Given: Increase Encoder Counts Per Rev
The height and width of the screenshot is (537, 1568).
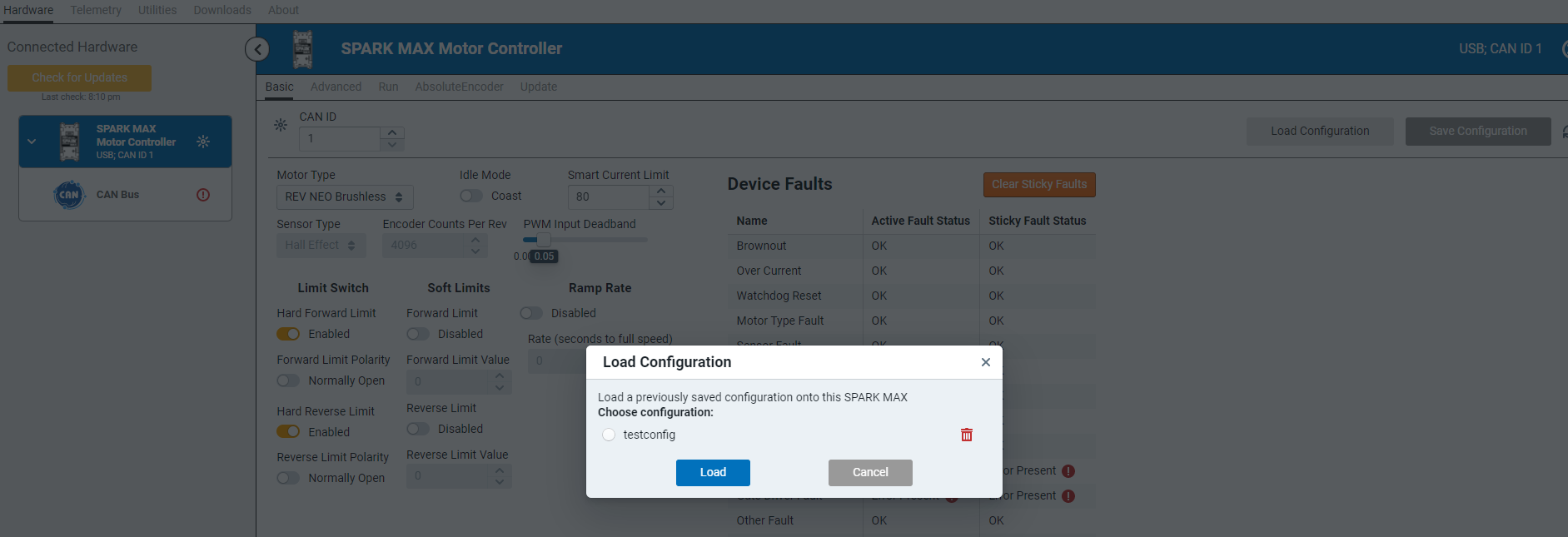Looking at the screenshot, I should (x=475, y=240).
